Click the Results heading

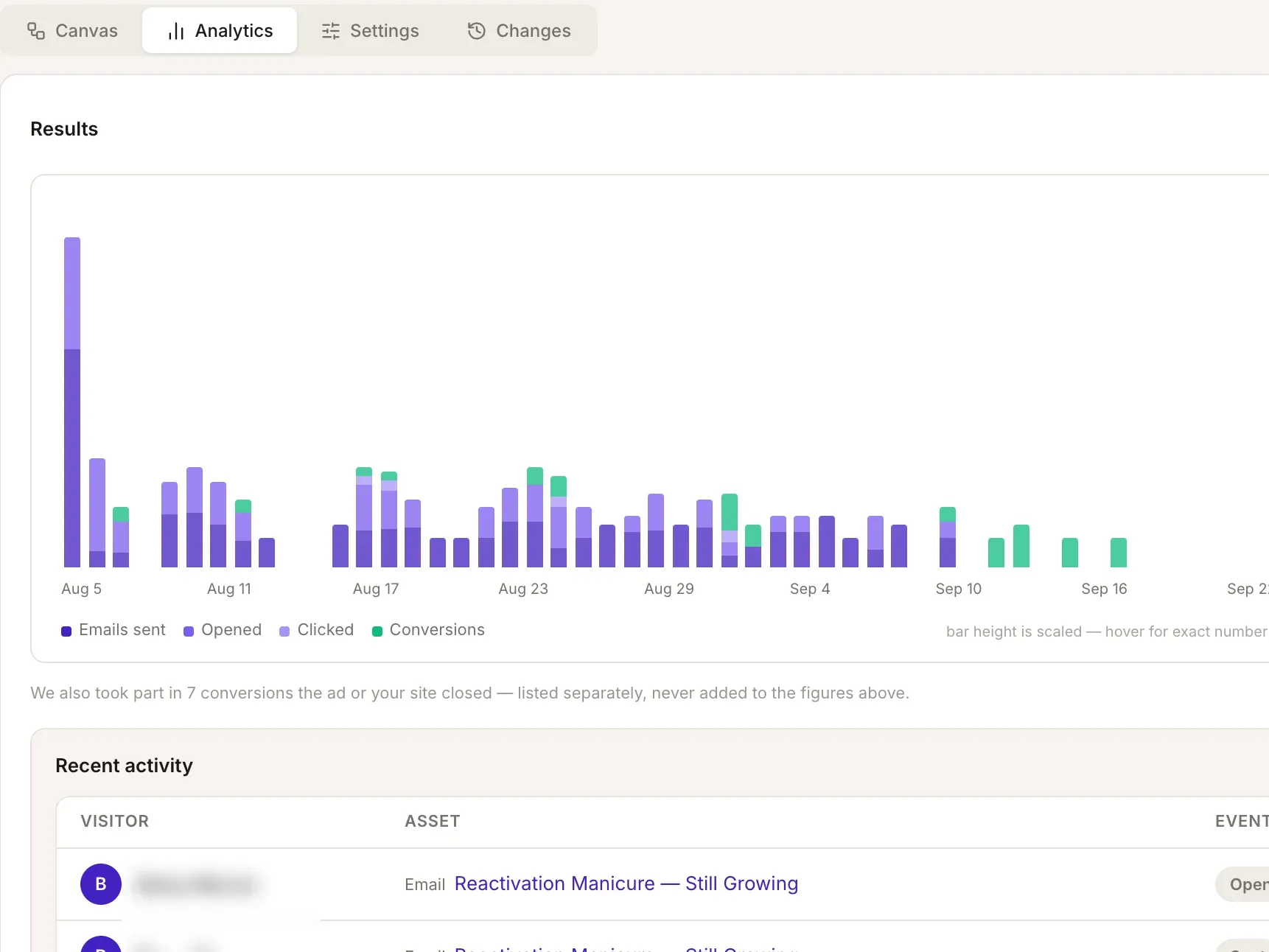[64, 129]
